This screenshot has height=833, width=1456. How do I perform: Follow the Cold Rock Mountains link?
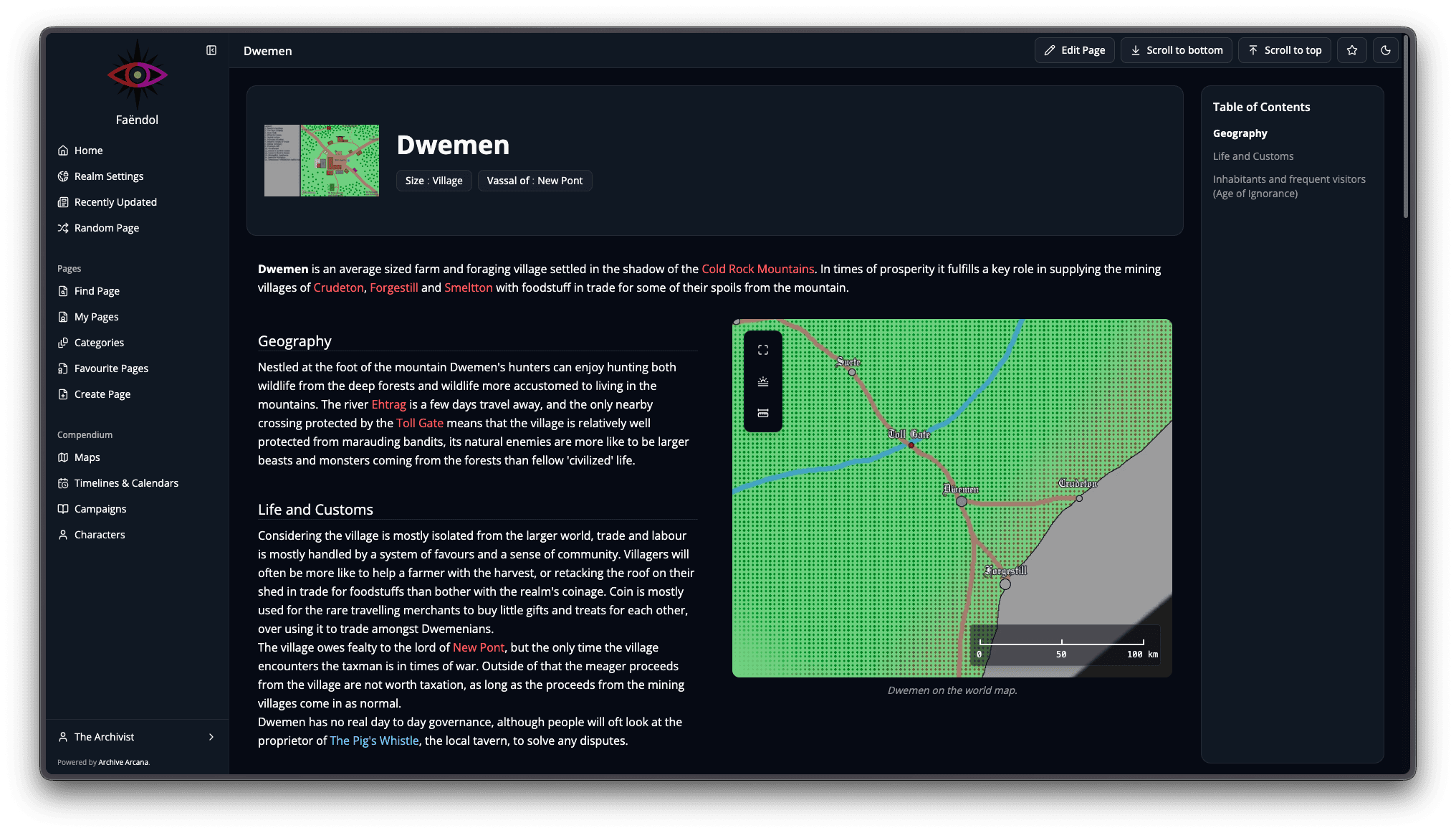coord(757,269)
